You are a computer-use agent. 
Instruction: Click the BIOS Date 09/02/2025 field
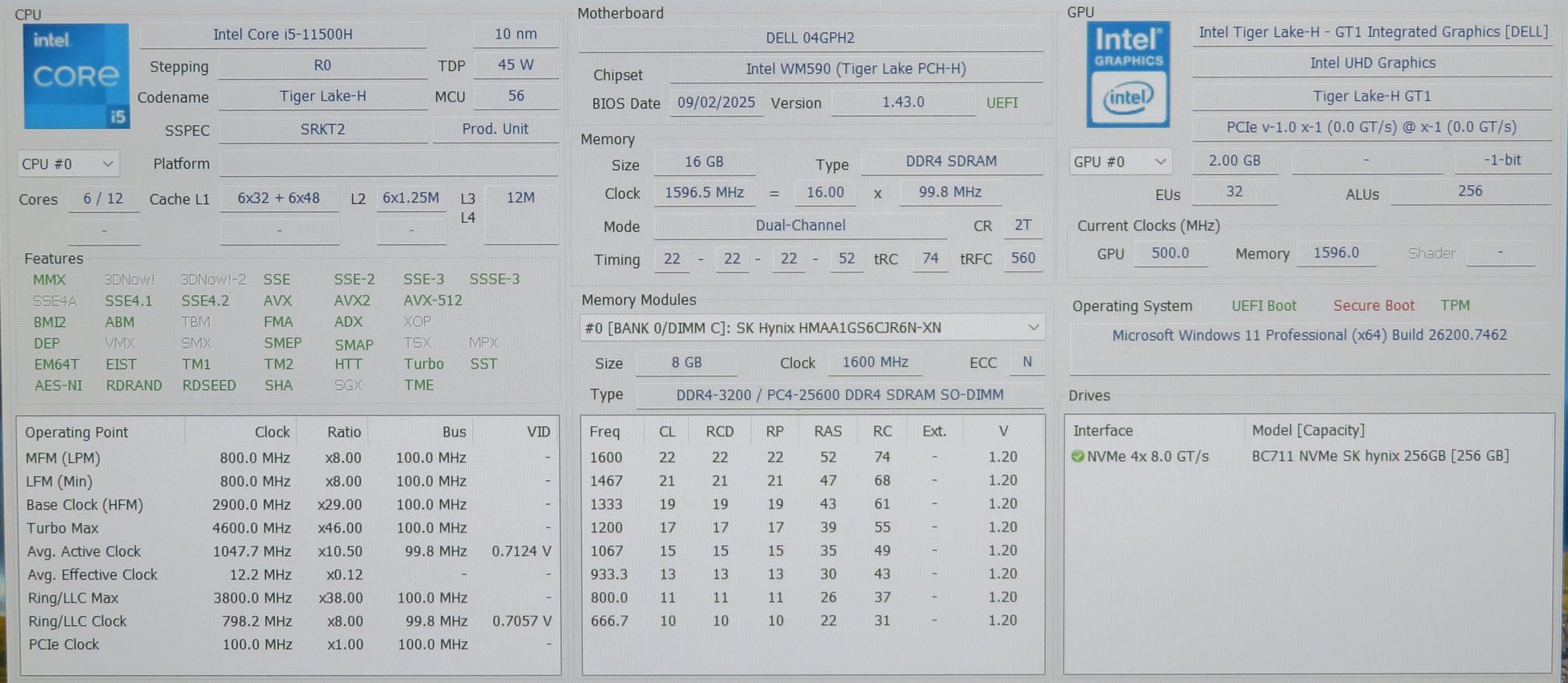(716, 103)
